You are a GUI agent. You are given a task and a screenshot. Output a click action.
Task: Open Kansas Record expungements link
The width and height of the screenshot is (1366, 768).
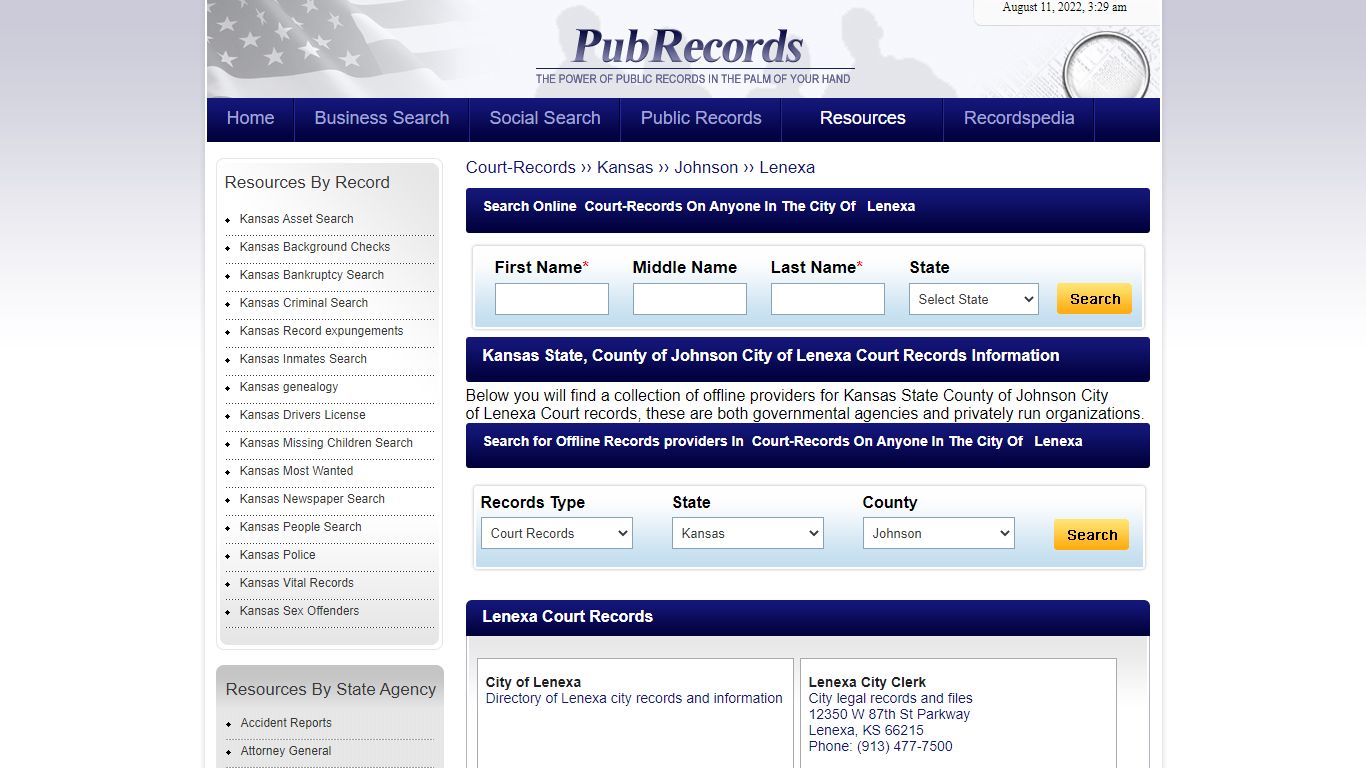pos(322,331)
